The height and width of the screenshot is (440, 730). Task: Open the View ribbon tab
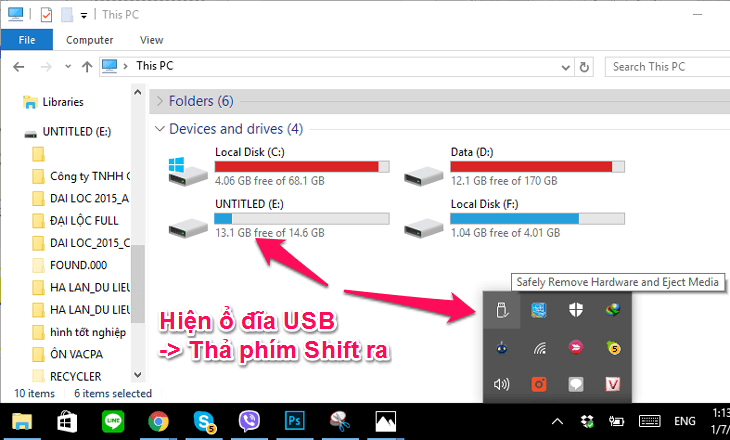(151, 40)
